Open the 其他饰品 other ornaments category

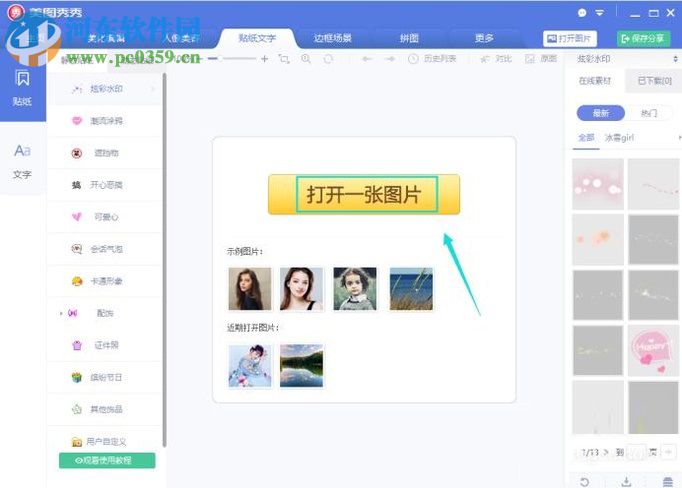(104, 409)
